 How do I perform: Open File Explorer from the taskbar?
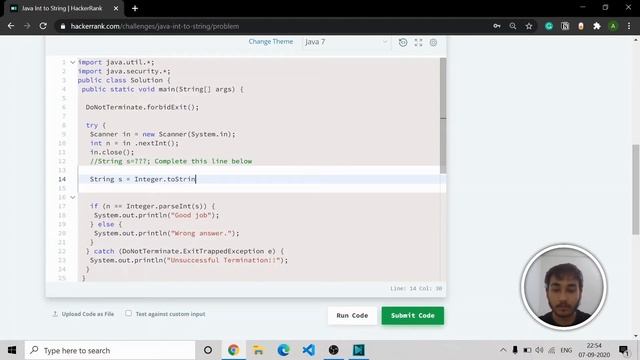coord(258,350)
